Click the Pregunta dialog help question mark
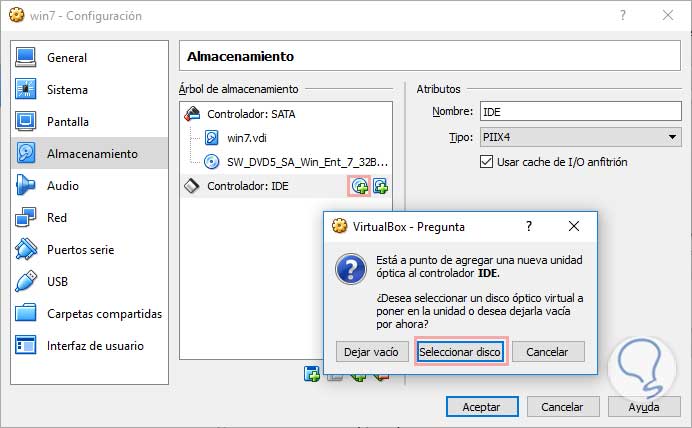 click(529, 227)
